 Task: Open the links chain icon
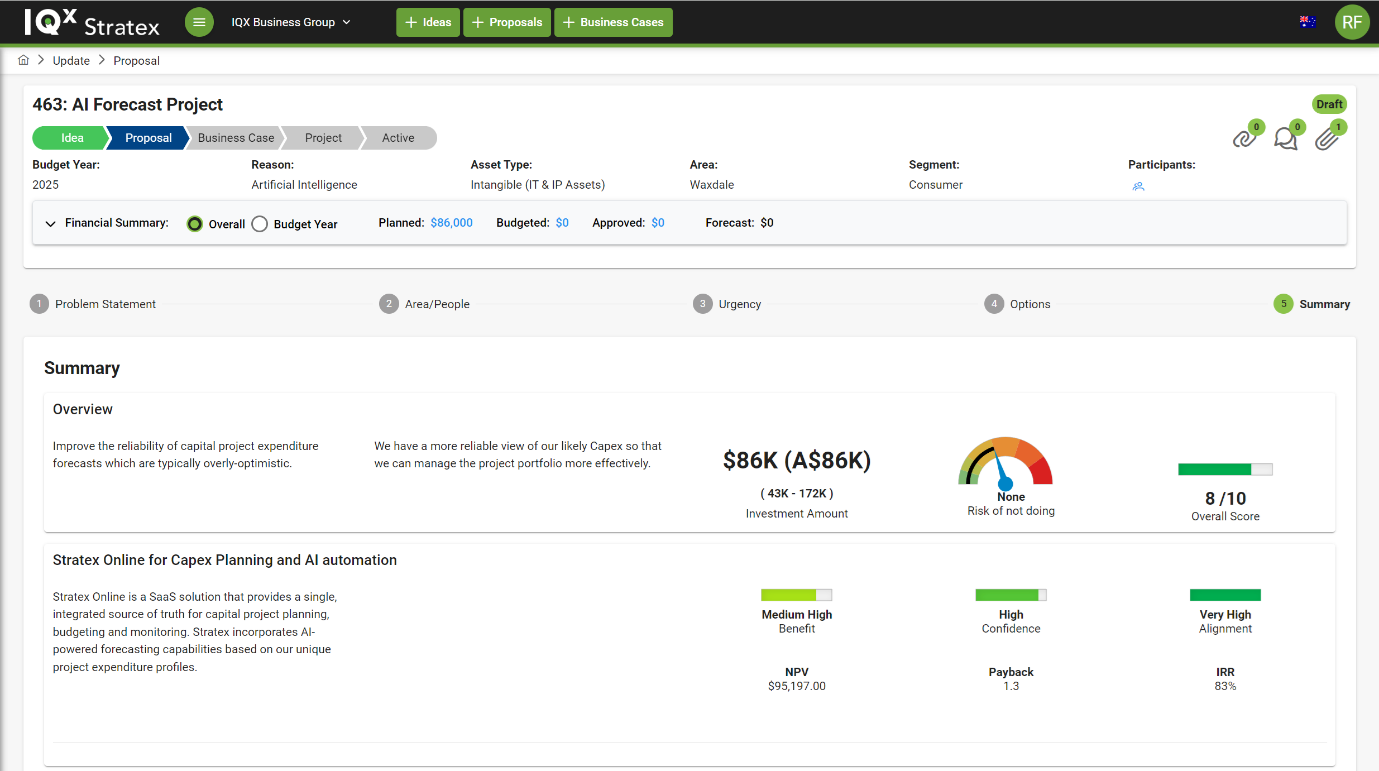(x=1245, y=137)
